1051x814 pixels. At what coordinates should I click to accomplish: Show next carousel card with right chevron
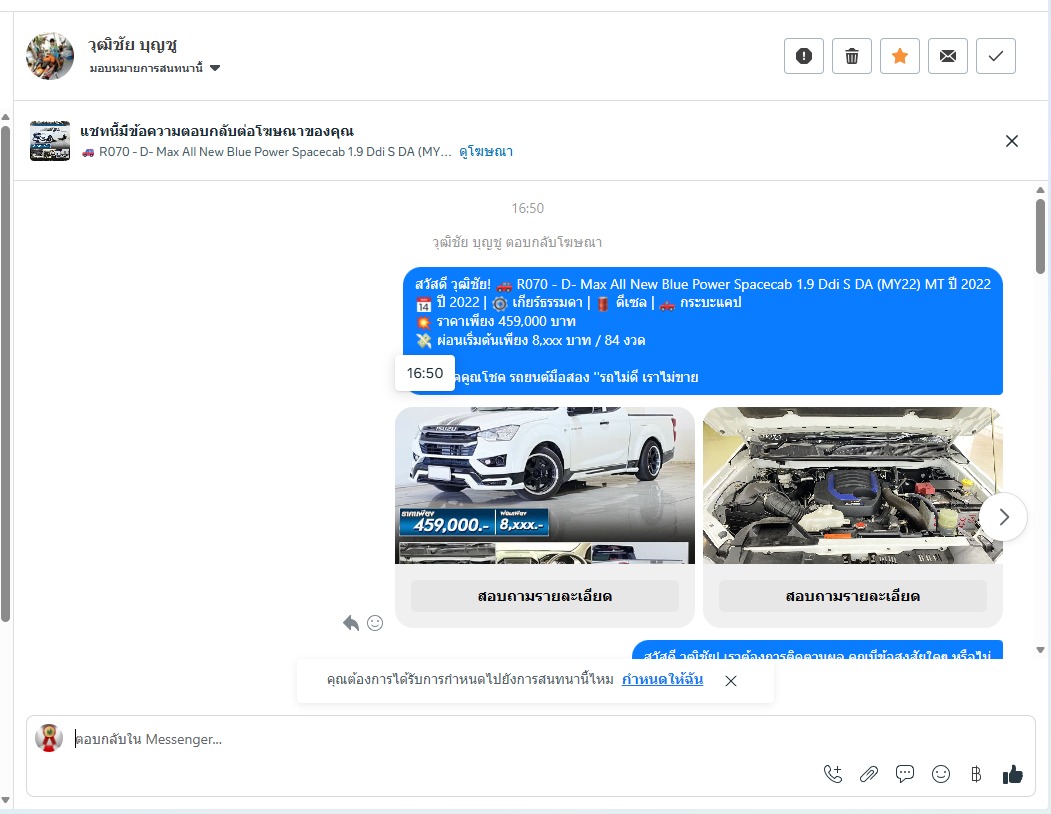(x=1003, y=517)
